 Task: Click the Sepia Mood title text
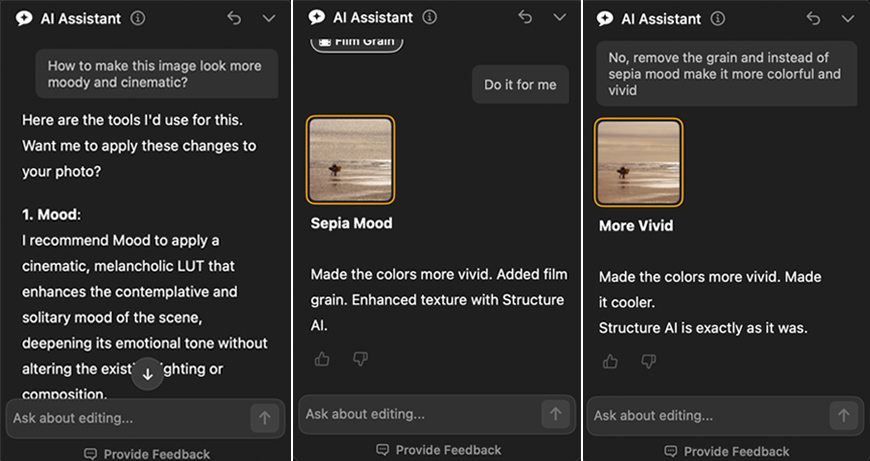(351, 223)
